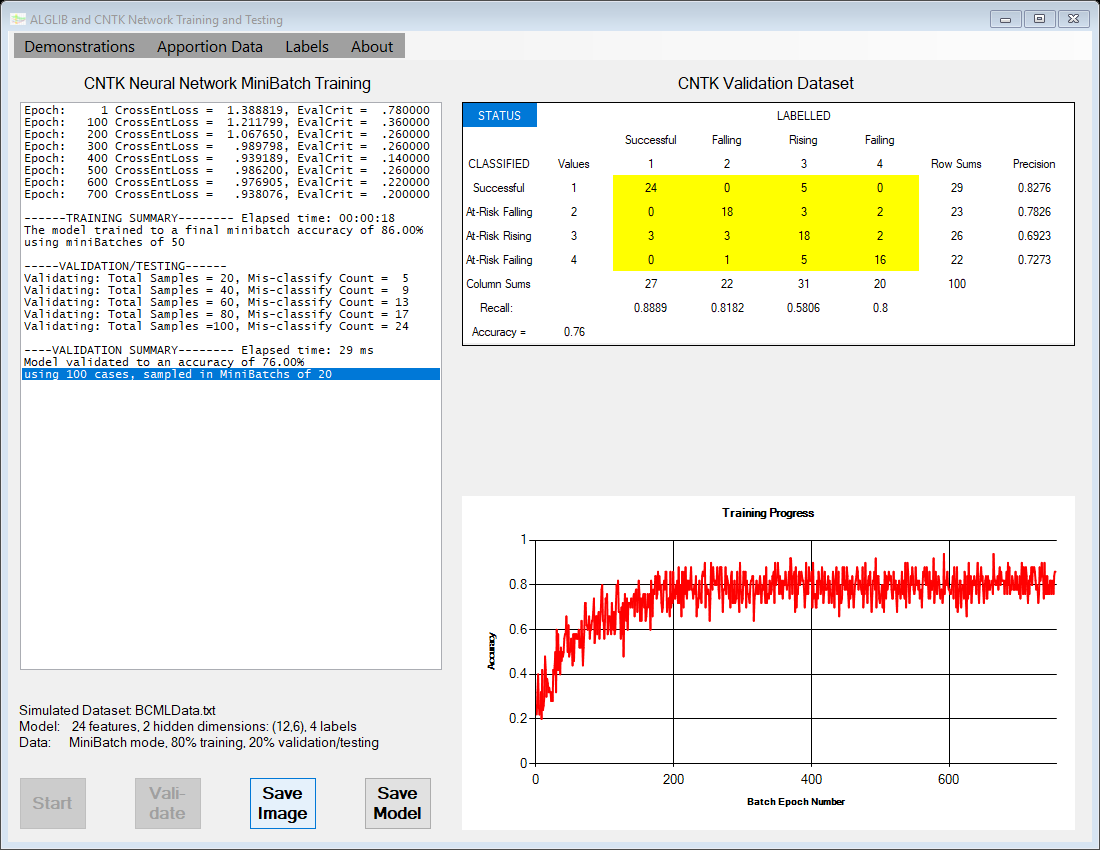Click the recall value 0.8182

coord(727,308)
